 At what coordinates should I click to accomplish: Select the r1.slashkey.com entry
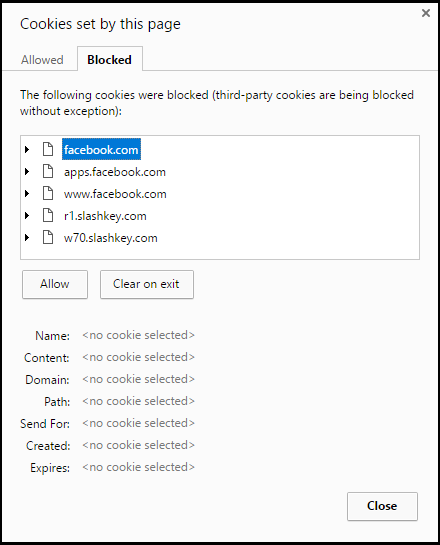105,216
